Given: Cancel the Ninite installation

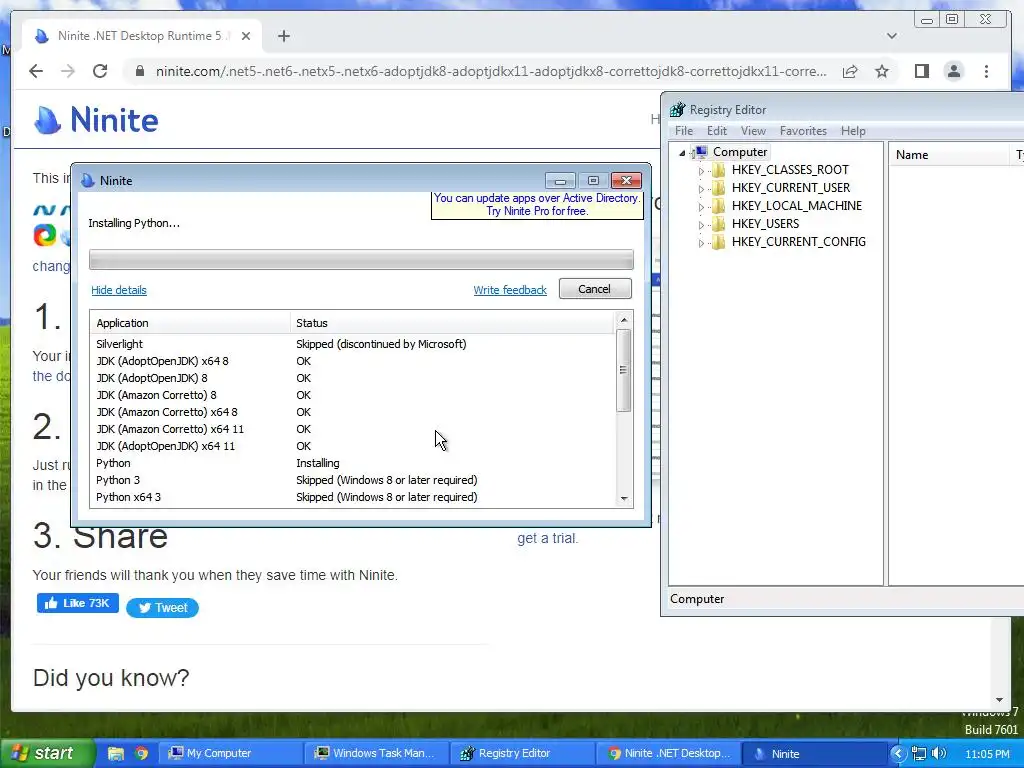Looking at the screenshot, I should pyautogui.click(x=595, y=289).
